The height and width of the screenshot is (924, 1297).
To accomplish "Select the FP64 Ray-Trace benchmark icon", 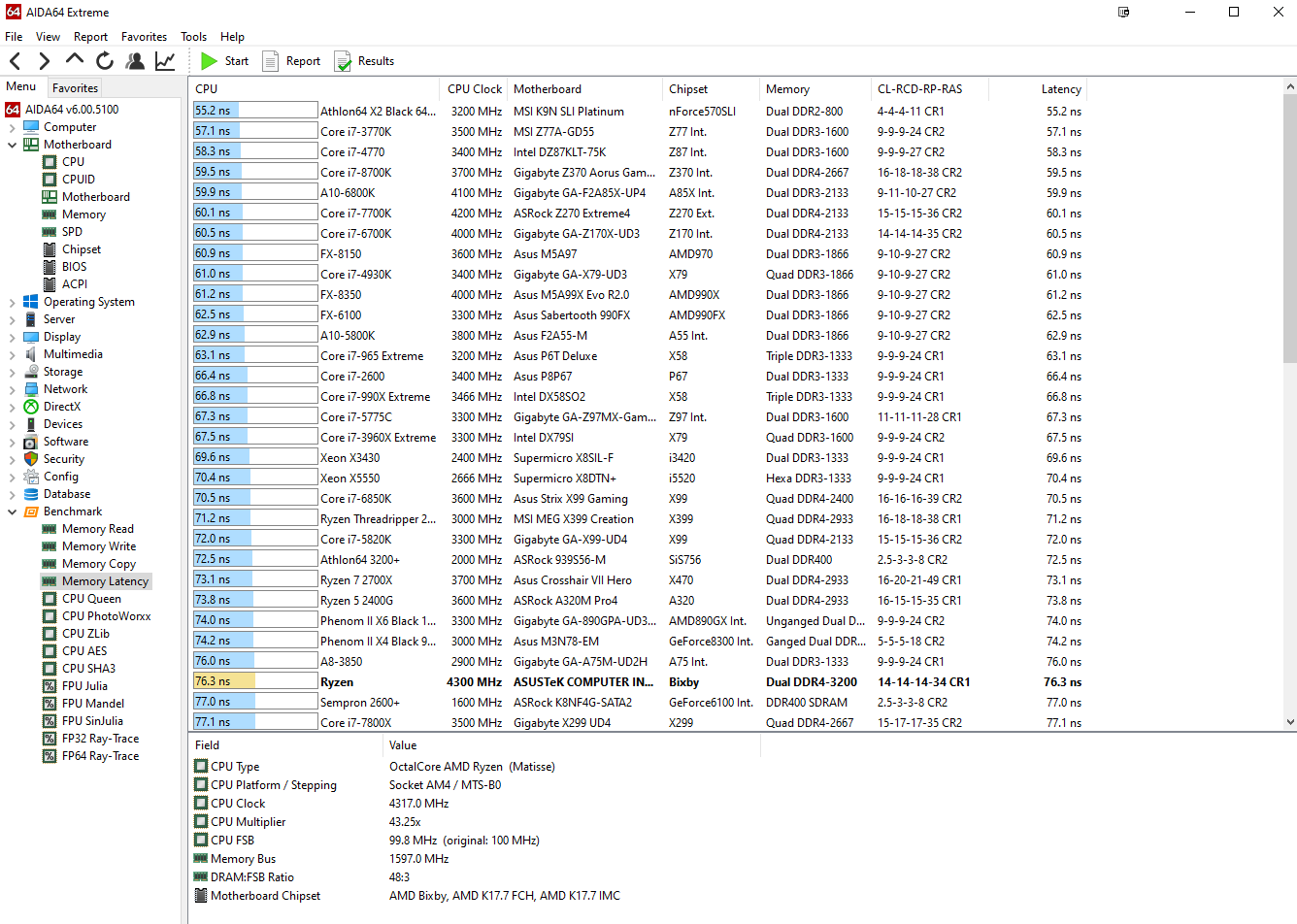I will coord(50,756).
